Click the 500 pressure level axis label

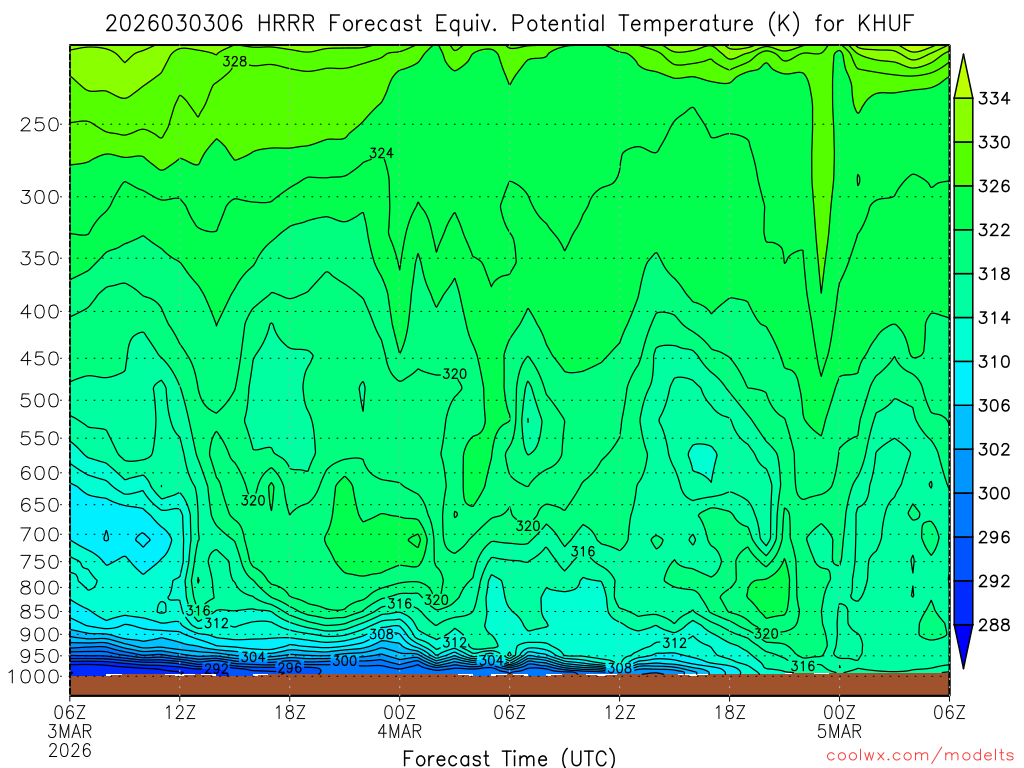tap(40, 400)
